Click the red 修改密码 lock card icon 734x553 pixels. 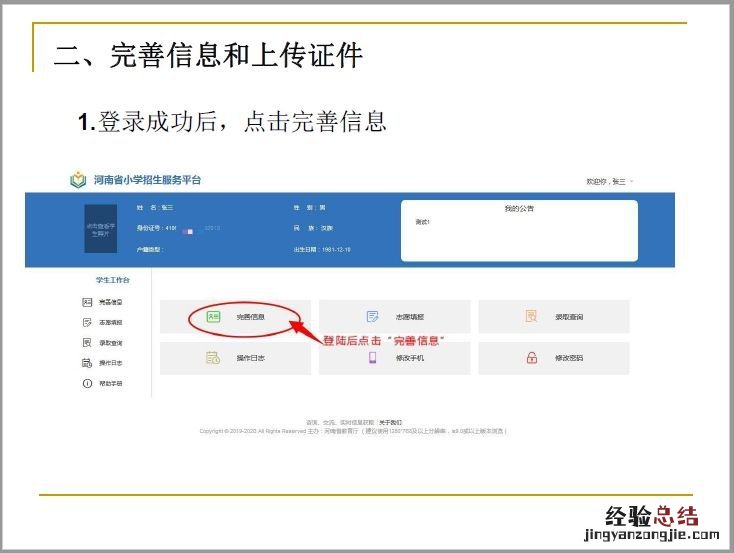532,358
